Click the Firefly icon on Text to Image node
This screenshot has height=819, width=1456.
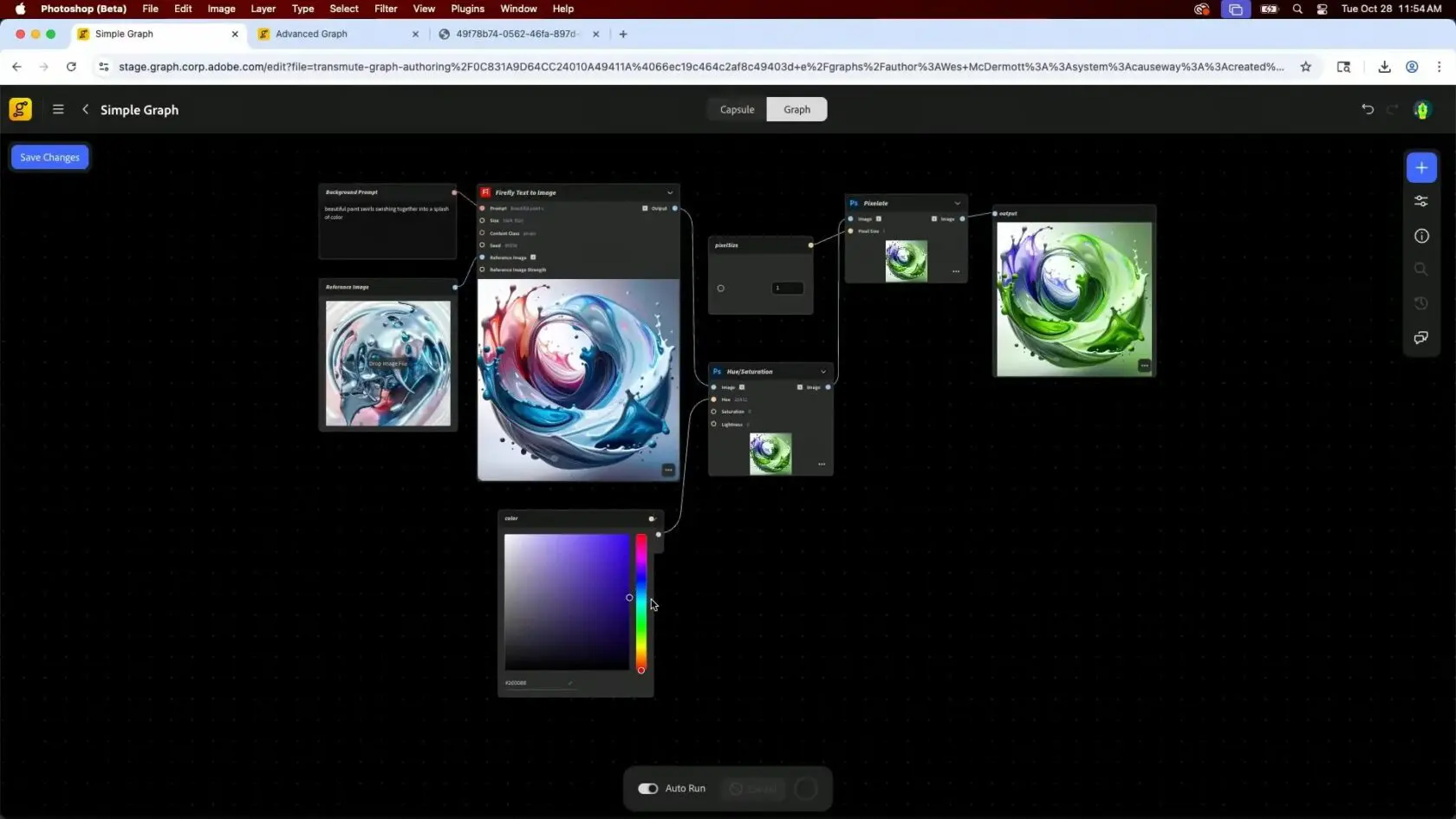click(484, 192)
